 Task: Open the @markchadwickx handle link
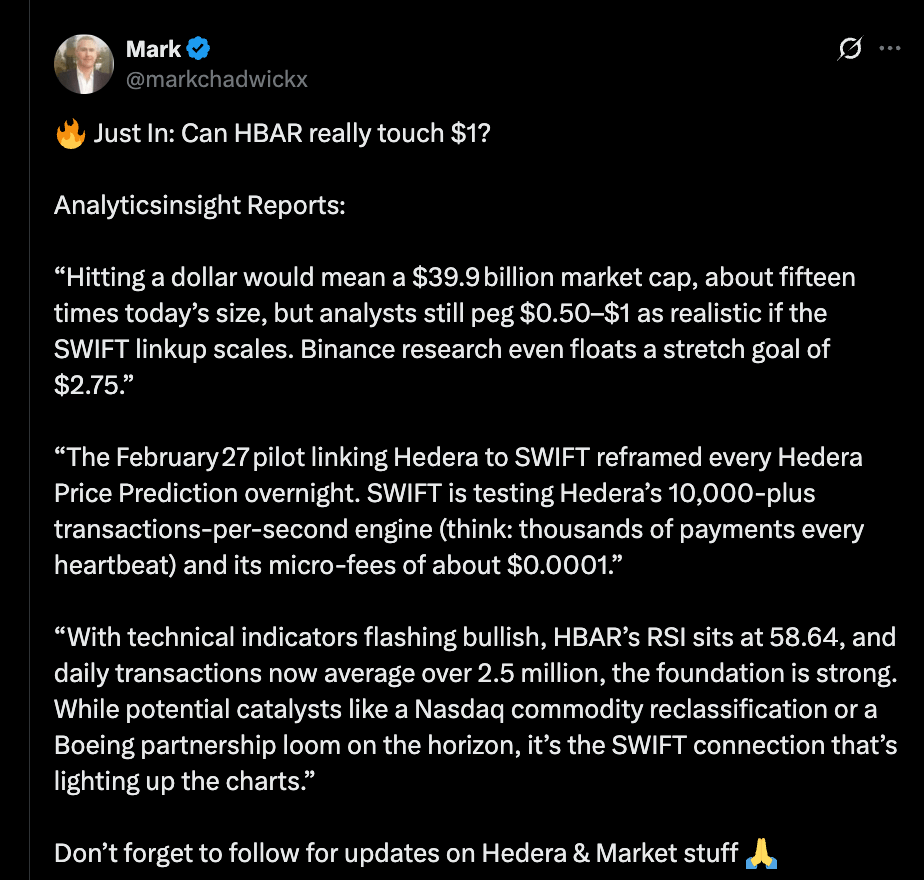[217, 80]
